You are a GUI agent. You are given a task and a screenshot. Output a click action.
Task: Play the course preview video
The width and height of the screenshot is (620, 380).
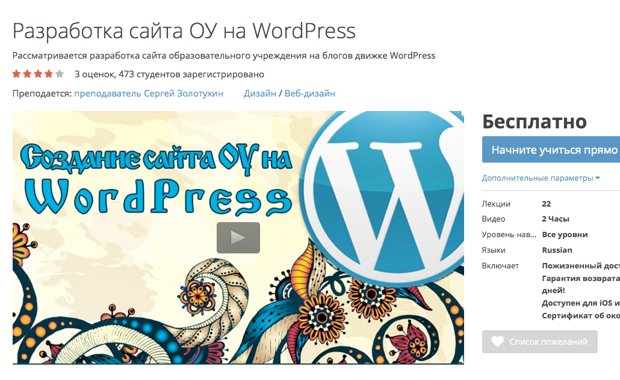coord(238,238)
